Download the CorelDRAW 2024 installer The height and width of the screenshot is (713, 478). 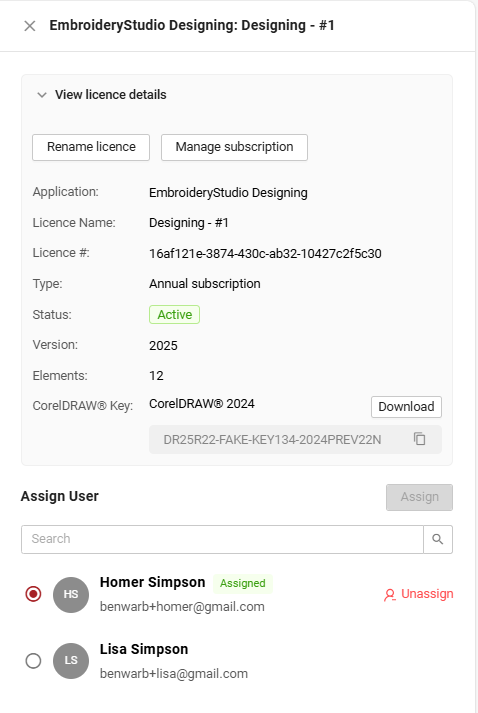point(406,407)
